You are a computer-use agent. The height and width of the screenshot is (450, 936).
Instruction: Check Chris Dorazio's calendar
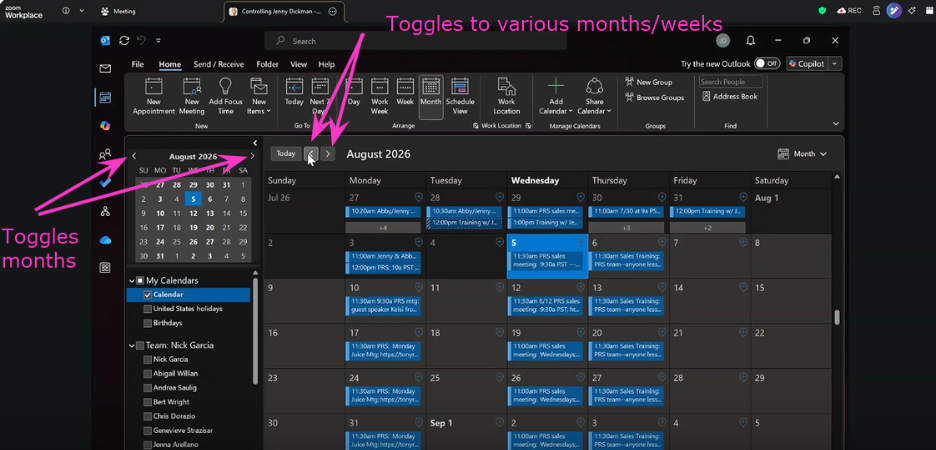pos(147,417)
